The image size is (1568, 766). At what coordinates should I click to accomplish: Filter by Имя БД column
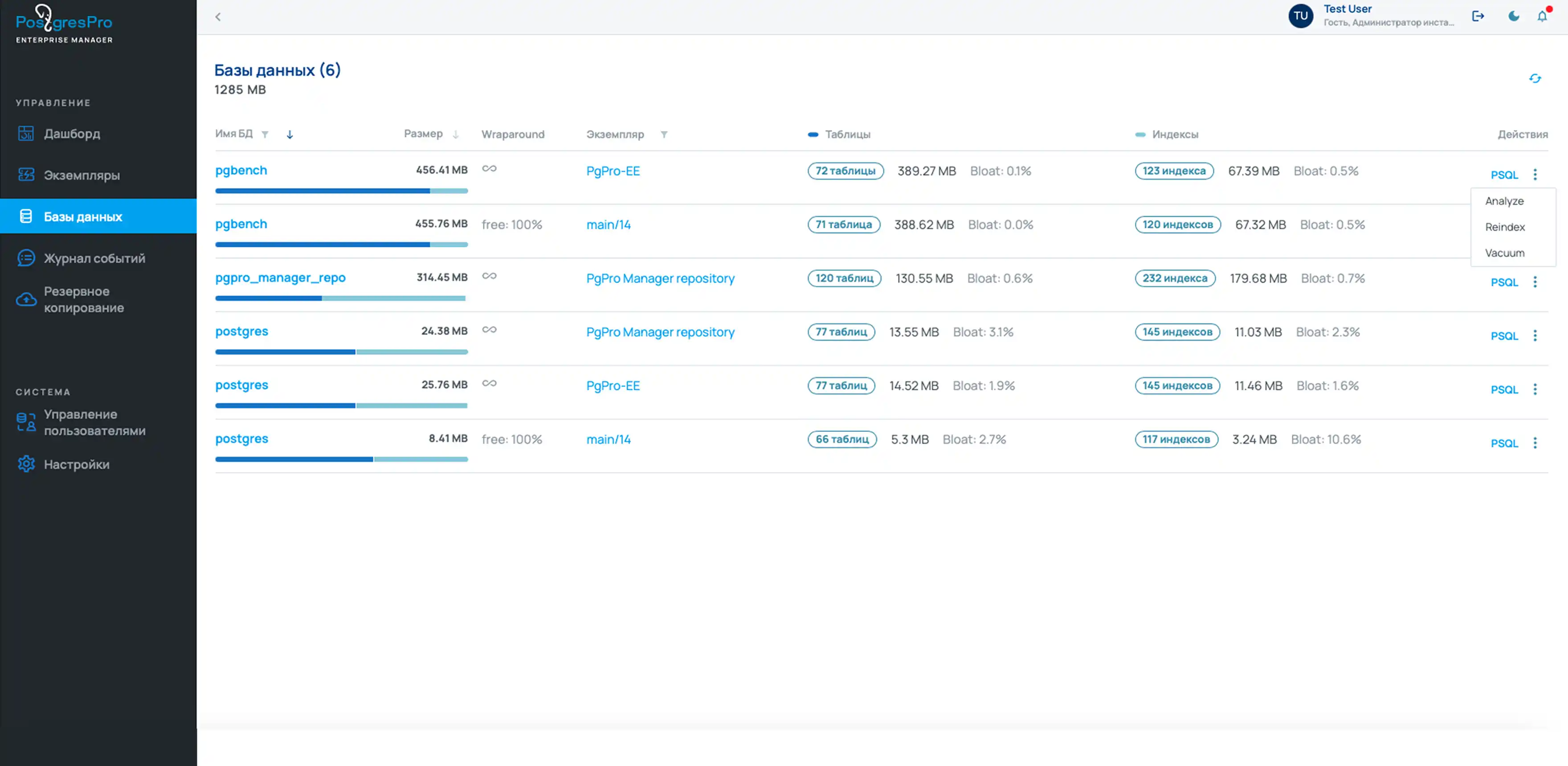pos(265,134)
